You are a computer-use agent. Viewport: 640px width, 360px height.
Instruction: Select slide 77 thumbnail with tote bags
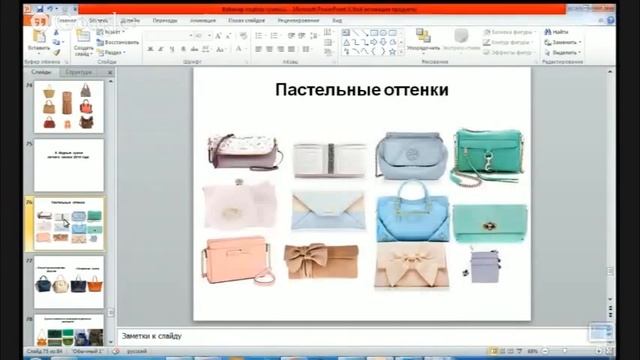69,282
